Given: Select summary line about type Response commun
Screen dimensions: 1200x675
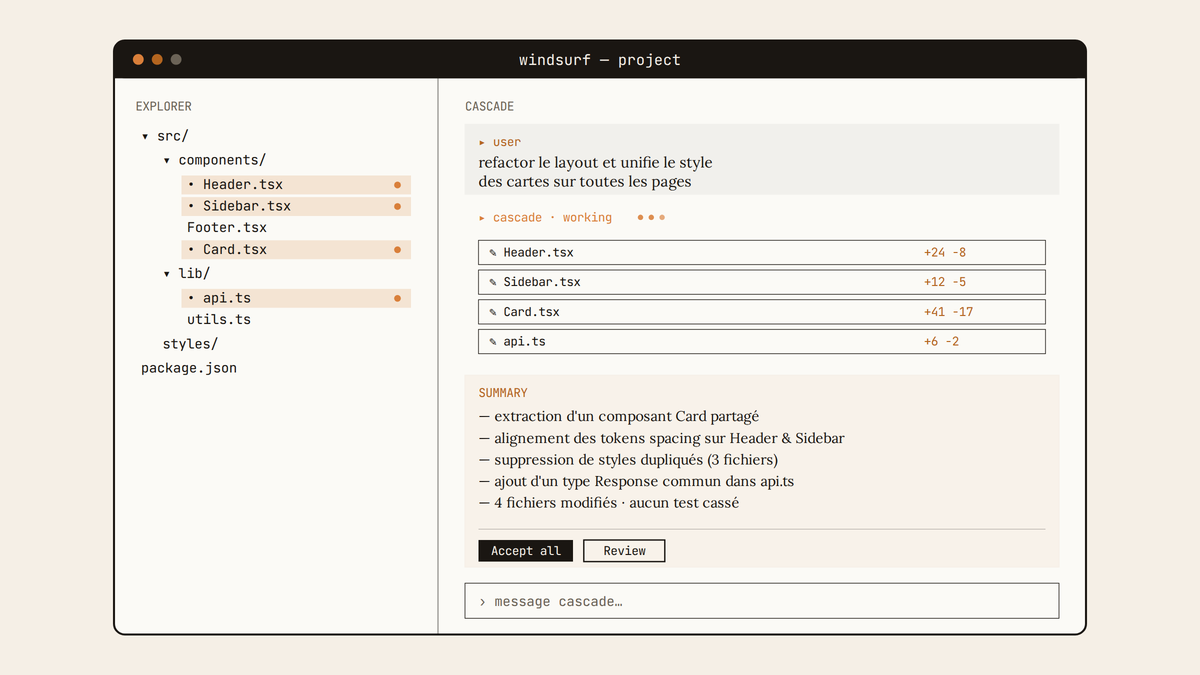Looking at the screenshot, I should coord(637,481).
